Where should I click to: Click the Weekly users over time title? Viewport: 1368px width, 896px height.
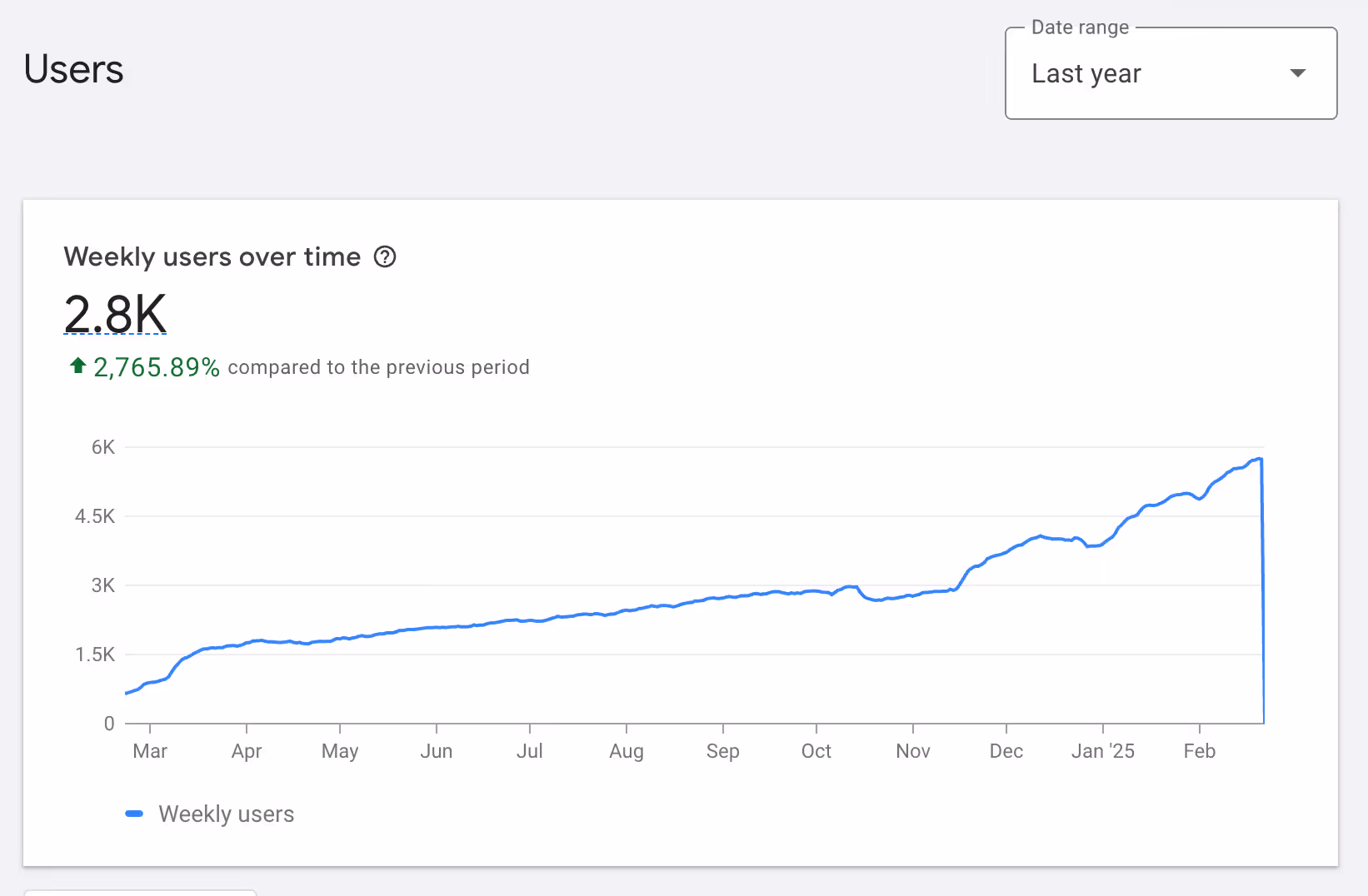pos(212,256)
